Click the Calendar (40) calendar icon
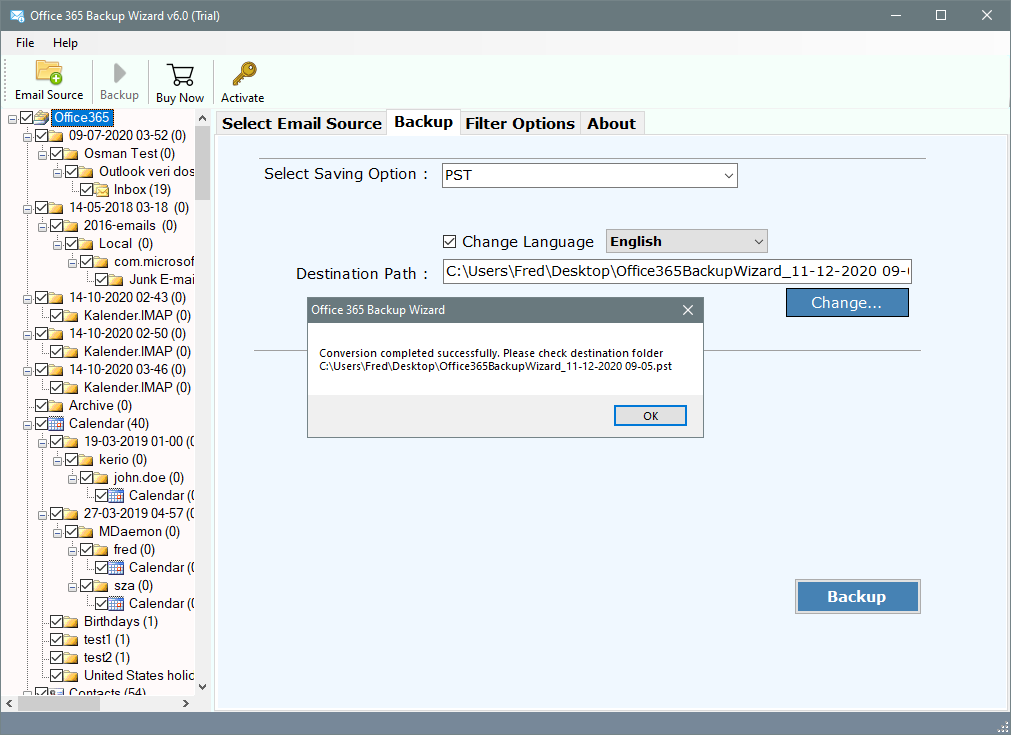This screenshot has width=1011, height=735. (x=57, y=424)
